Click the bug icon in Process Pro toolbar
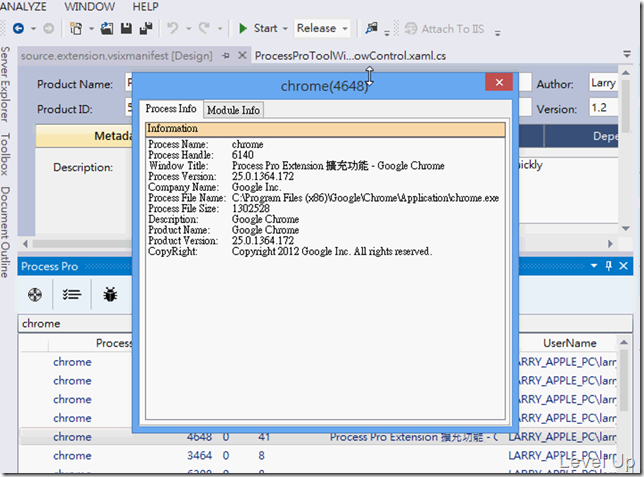Image resolution: width=644 pixels, height=477 pixels. click(x=110, y=295)
